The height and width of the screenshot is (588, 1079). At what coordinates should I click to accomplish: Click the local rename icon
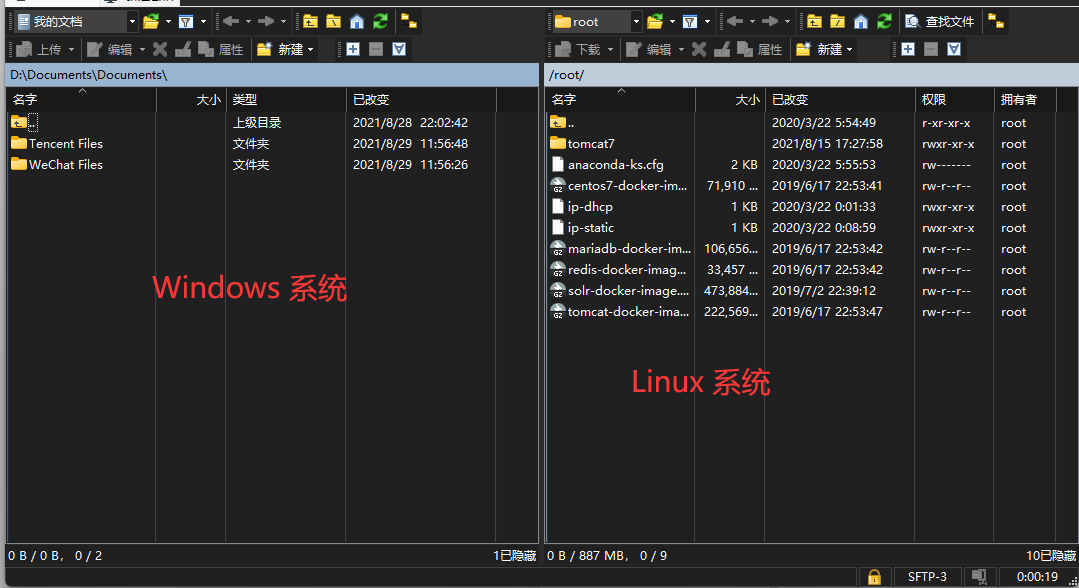[x=182, y=50]
